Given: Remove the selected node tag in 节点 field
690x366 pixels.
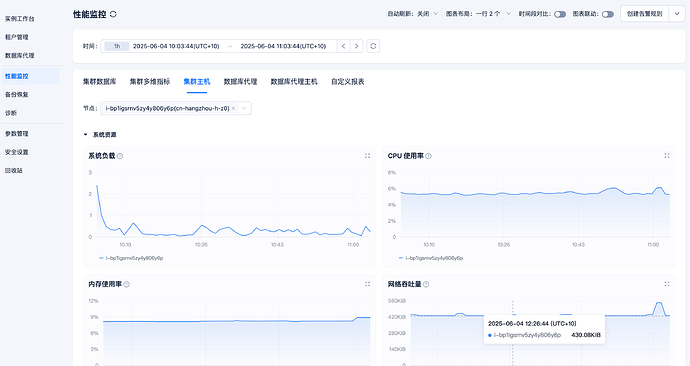Looking at the screenshot, I should tap(233, 108).
